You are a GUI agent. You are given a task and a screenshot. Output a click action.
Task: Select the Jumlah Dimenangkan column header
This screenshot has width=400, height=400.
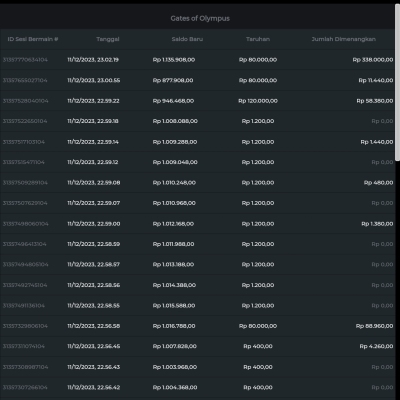click(343, 39)
